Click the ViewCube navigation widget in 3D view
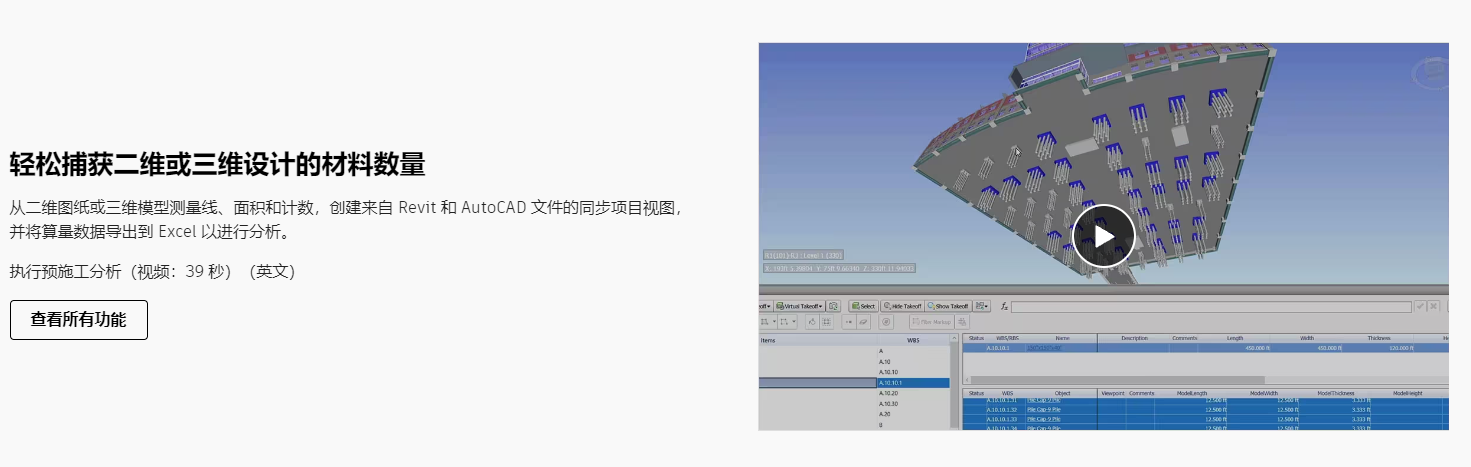 pyautogui.click(x=1428, y=75)
